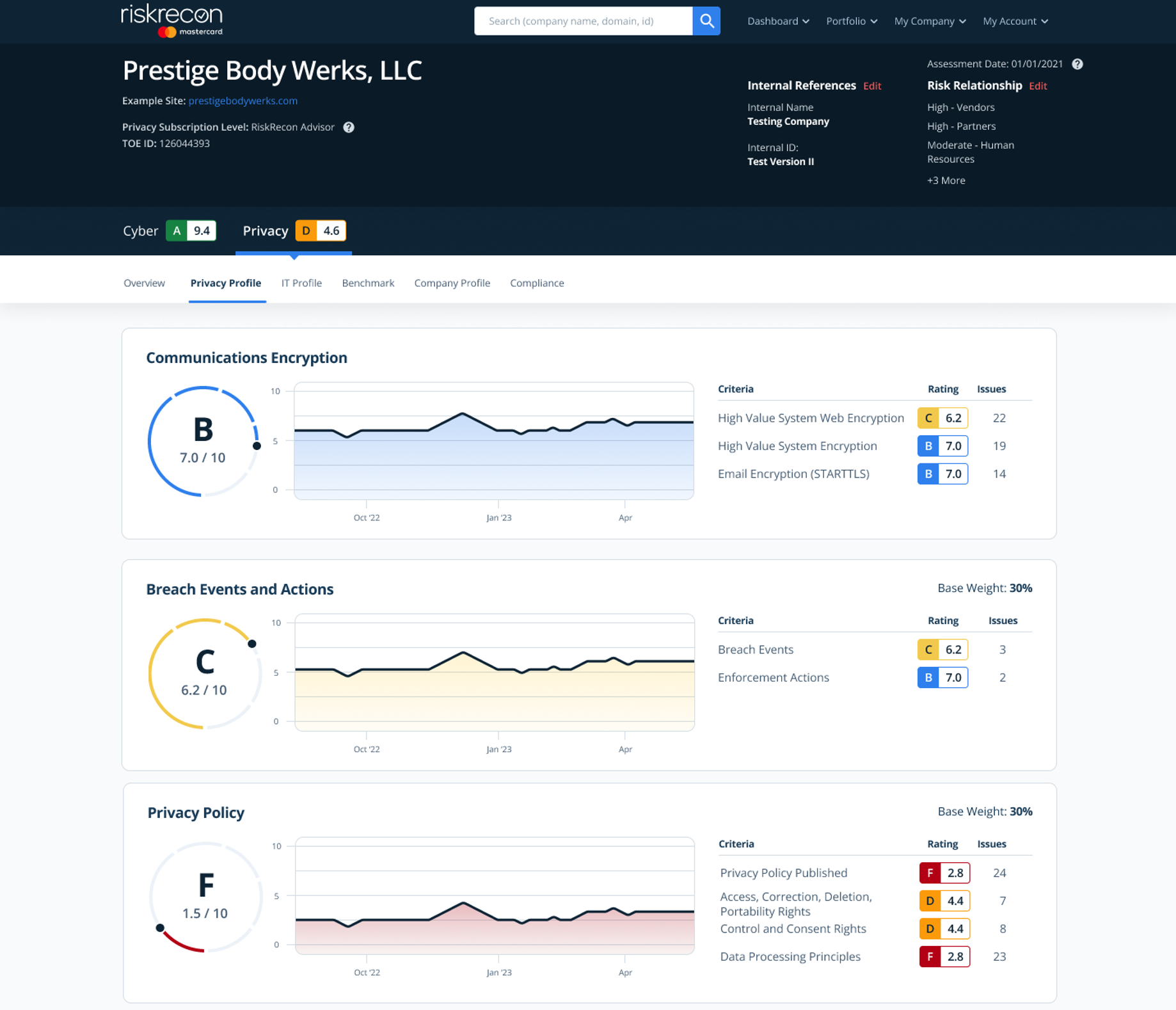Click the Breach Events C score gauge
The image size is (1176, 1010).
point(204,673)
